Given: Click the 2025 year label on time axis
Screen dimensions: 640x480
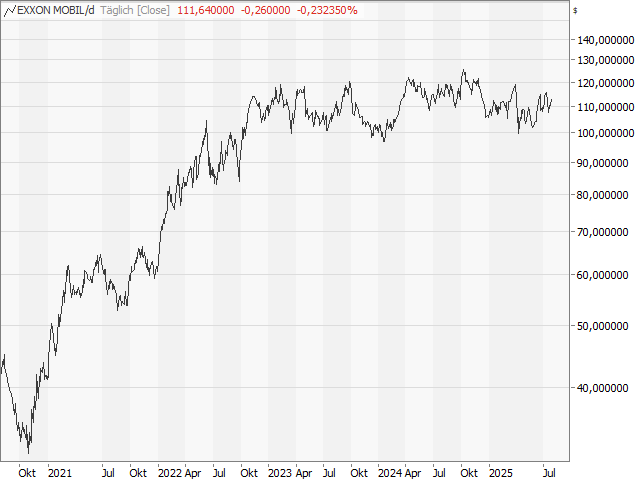Looking at the screenshot, I should pos(501,473).
